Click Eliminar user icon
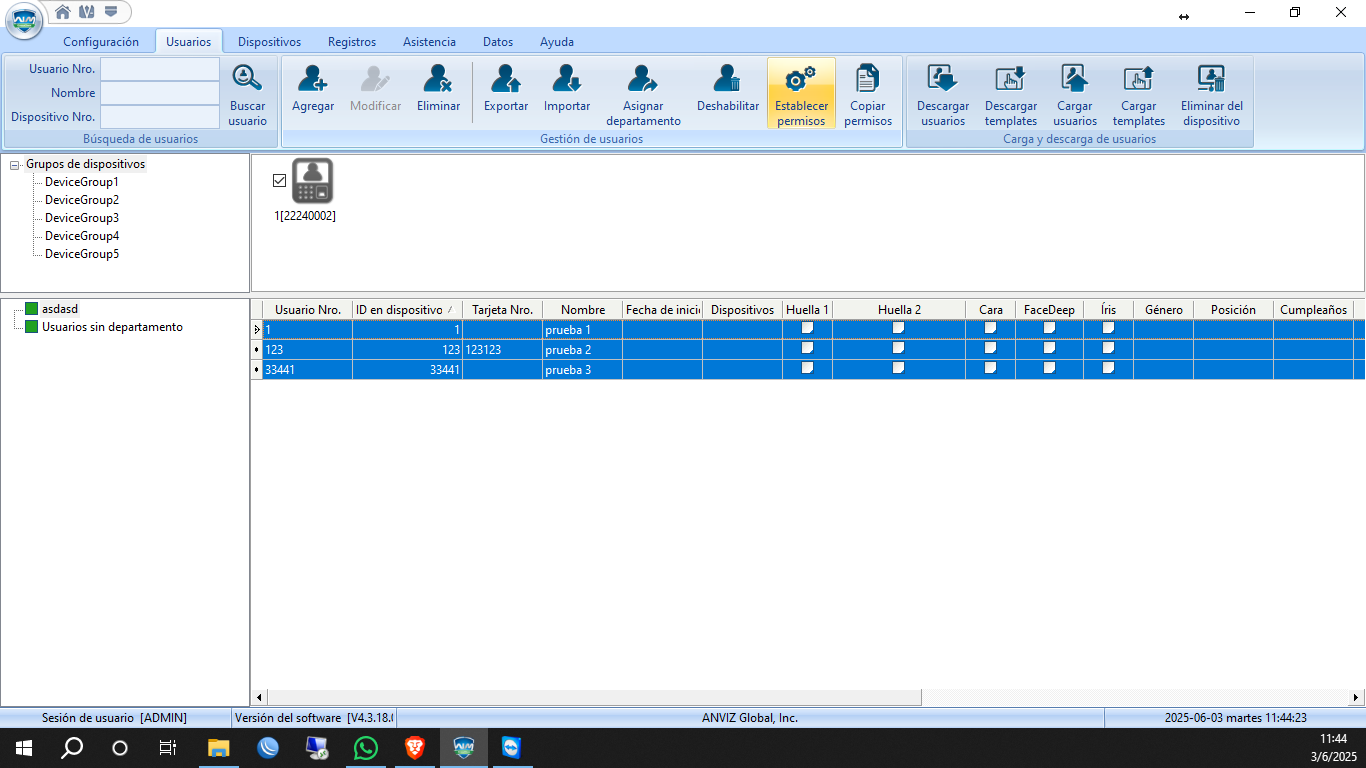 pos(438,78)
